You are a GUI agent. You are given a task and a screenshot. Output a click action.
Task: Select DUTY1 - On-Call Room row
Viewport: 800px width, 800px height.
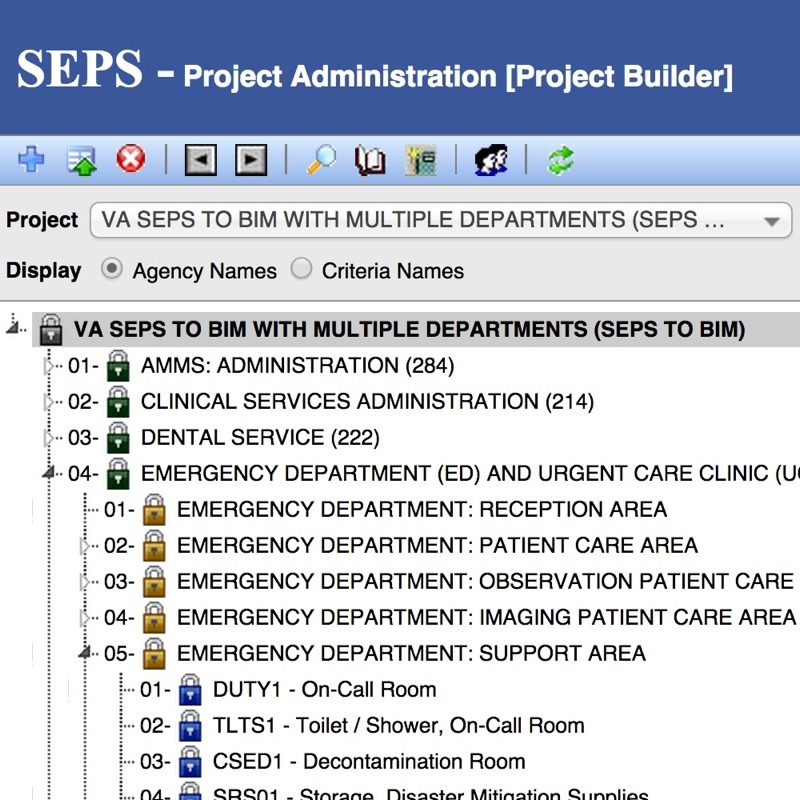coord(324,690)
